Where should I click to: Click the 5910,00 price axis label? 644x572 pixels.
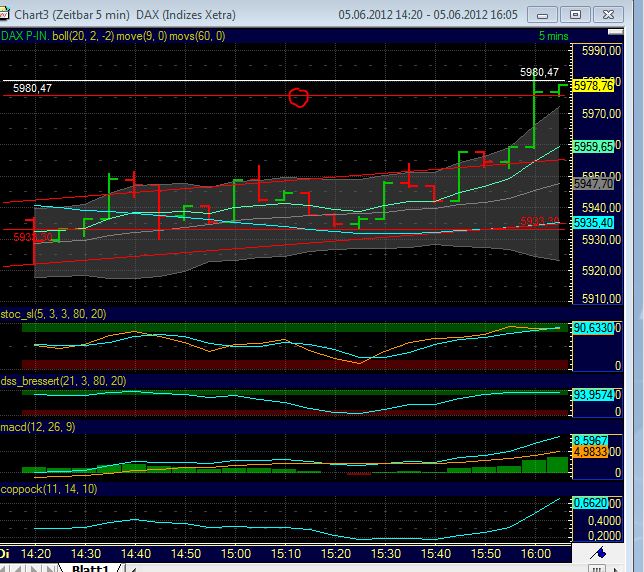tap(601, 299)
